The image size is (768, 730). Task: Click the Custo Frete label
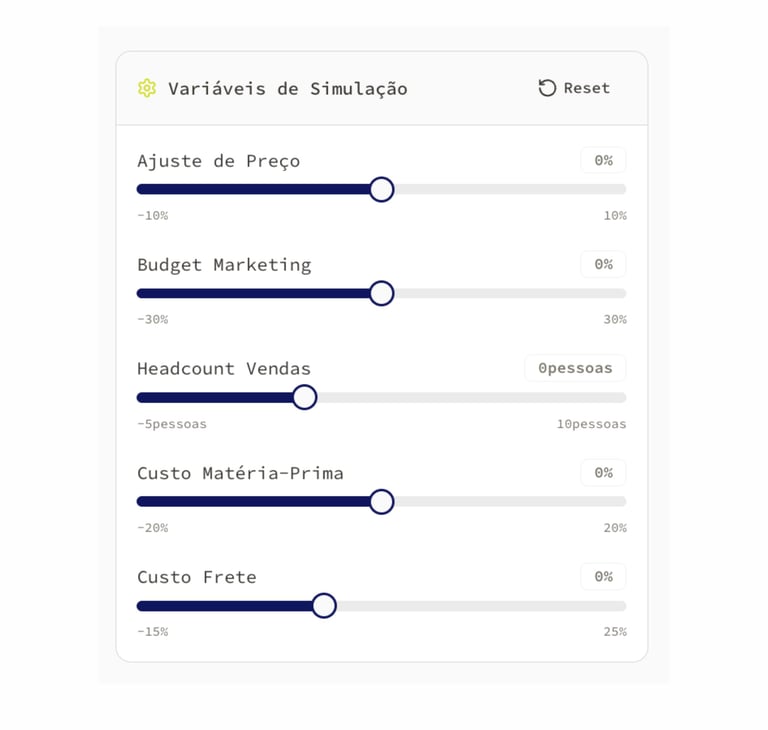click(197, 577)
